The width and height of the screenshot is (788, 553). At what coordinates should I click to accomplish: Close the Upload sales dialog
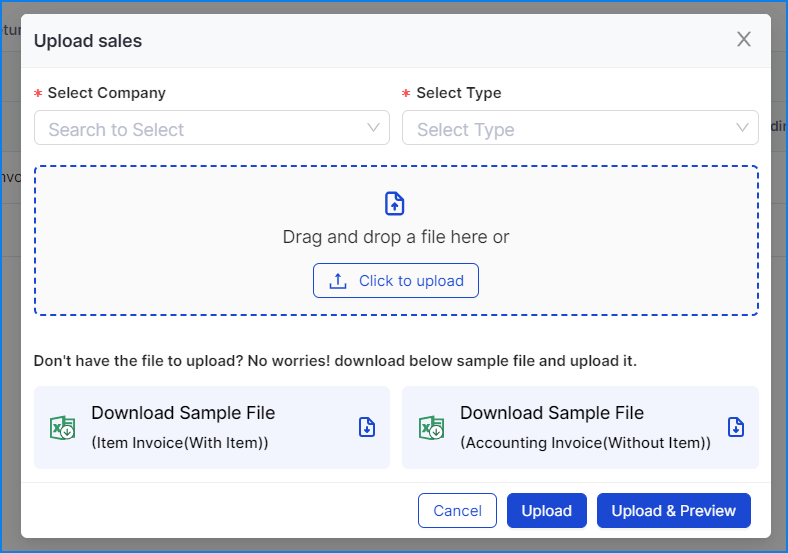[x=743, y=40]
